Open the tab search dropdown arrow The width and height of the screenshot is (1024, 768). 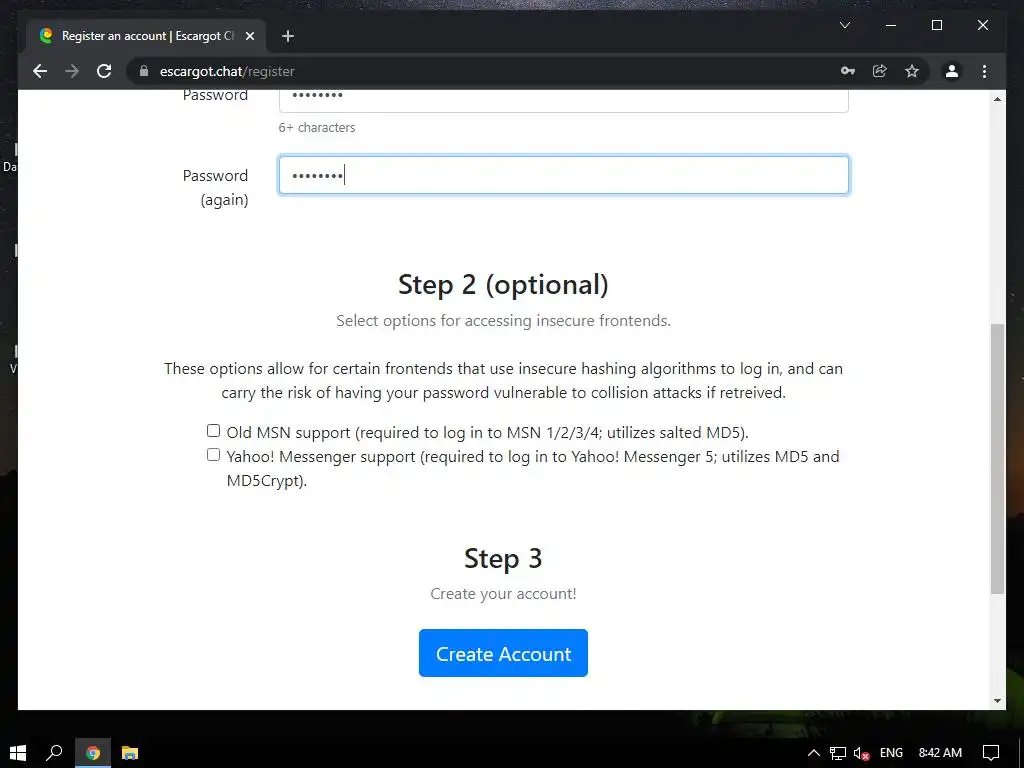pyautogui.click(x=844, y=25)
